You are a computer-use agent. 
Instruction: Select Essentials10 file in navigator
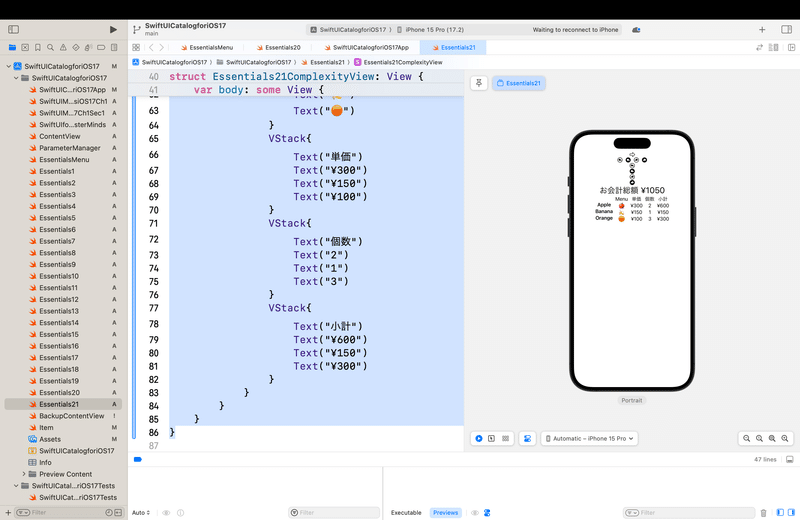(59, 276)
